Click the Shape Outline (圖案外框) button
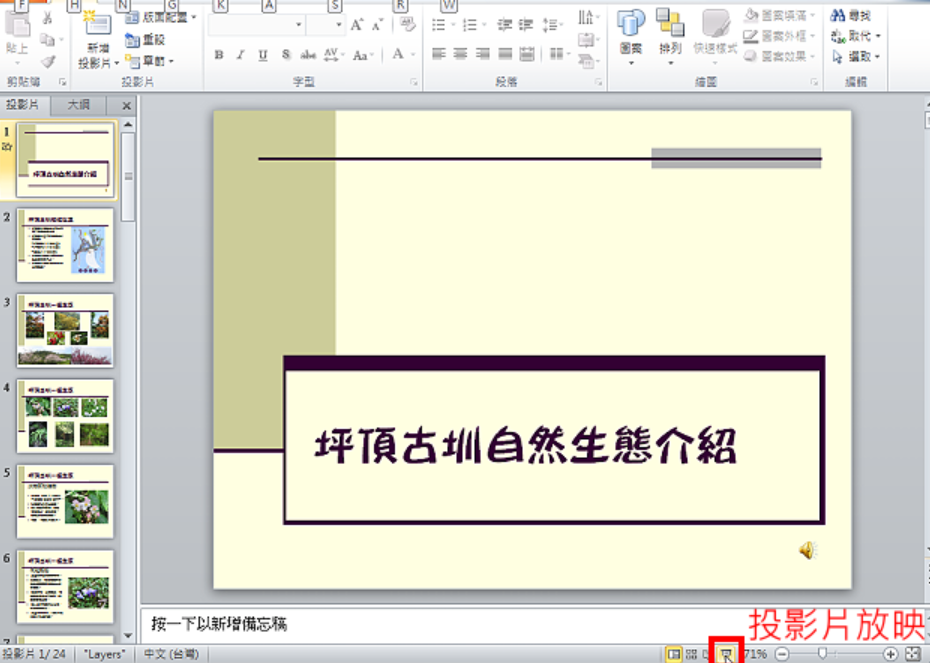The height and width of the screenshot is (663, 930). (779, 36)
